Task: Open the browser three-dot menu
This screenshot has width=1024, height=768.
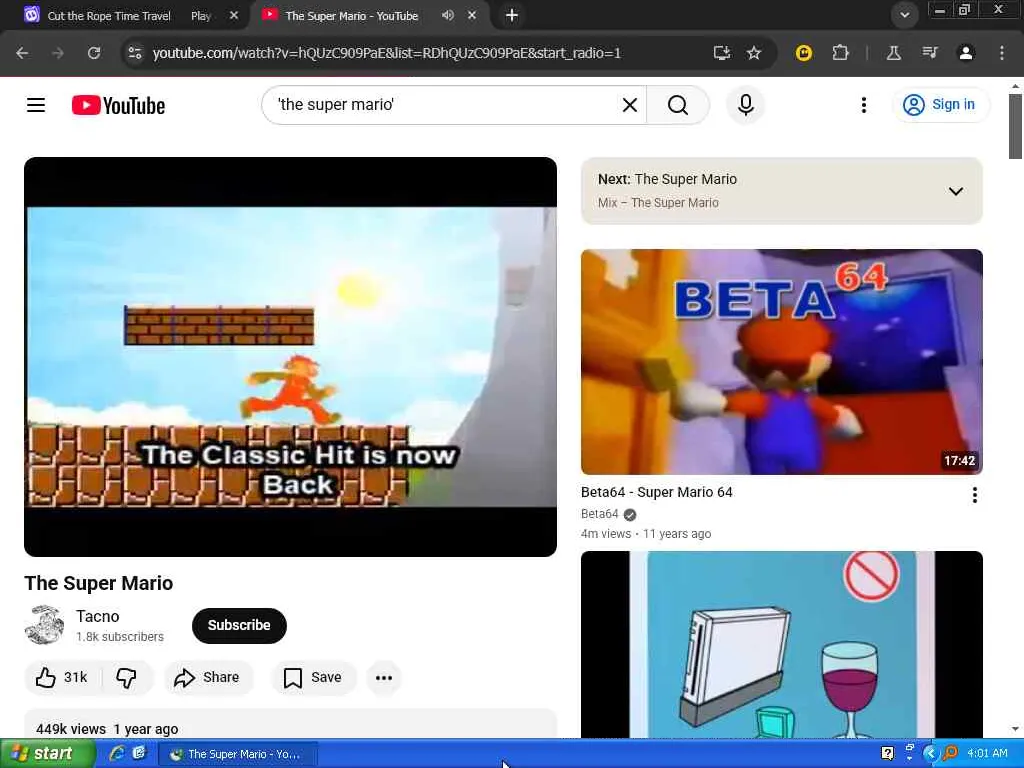Action: pyautogui.click(x=1002, y=53)
